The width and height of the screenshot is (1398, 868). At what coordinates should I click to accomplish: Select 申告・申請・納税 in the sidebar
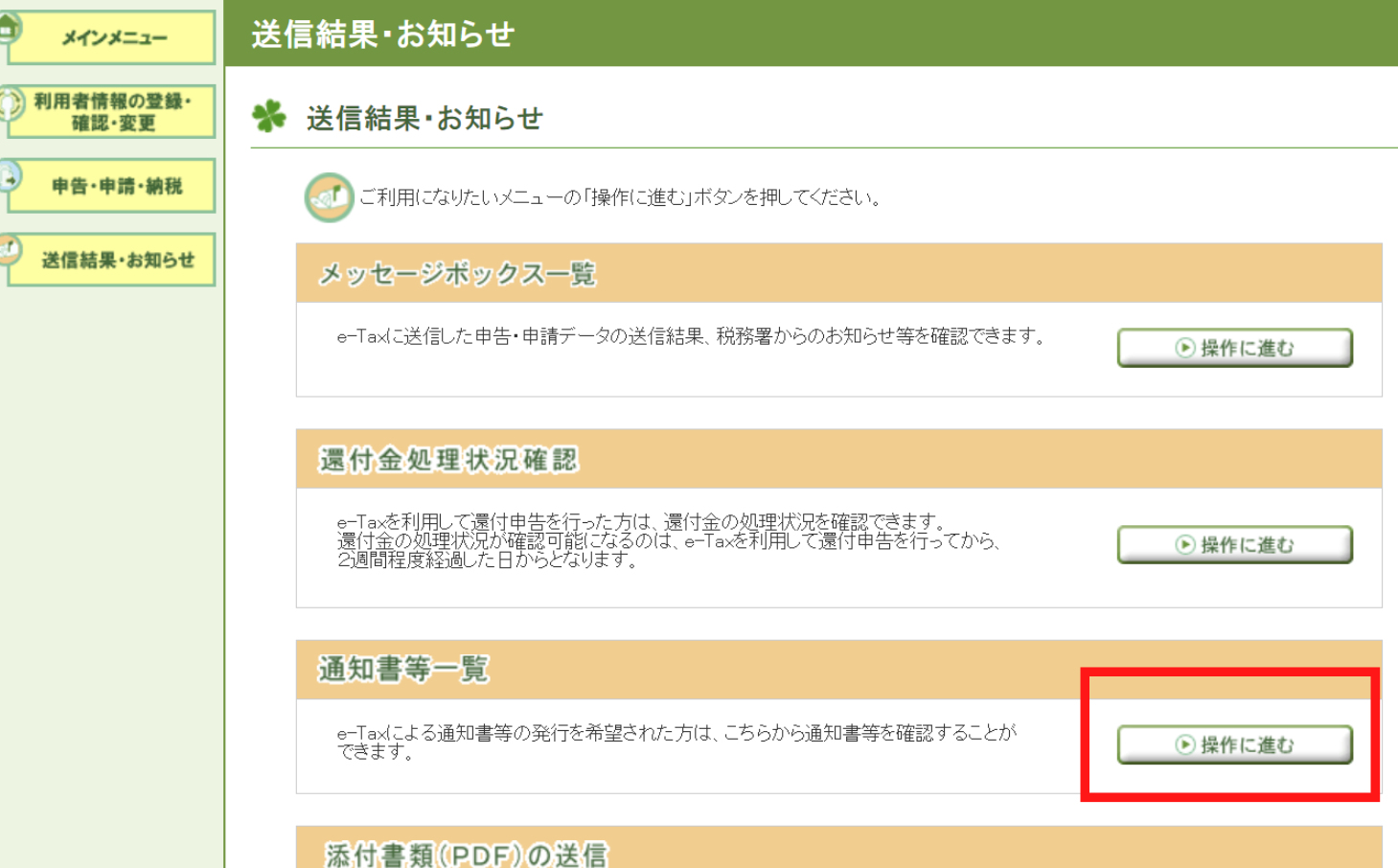coord(109,185)
